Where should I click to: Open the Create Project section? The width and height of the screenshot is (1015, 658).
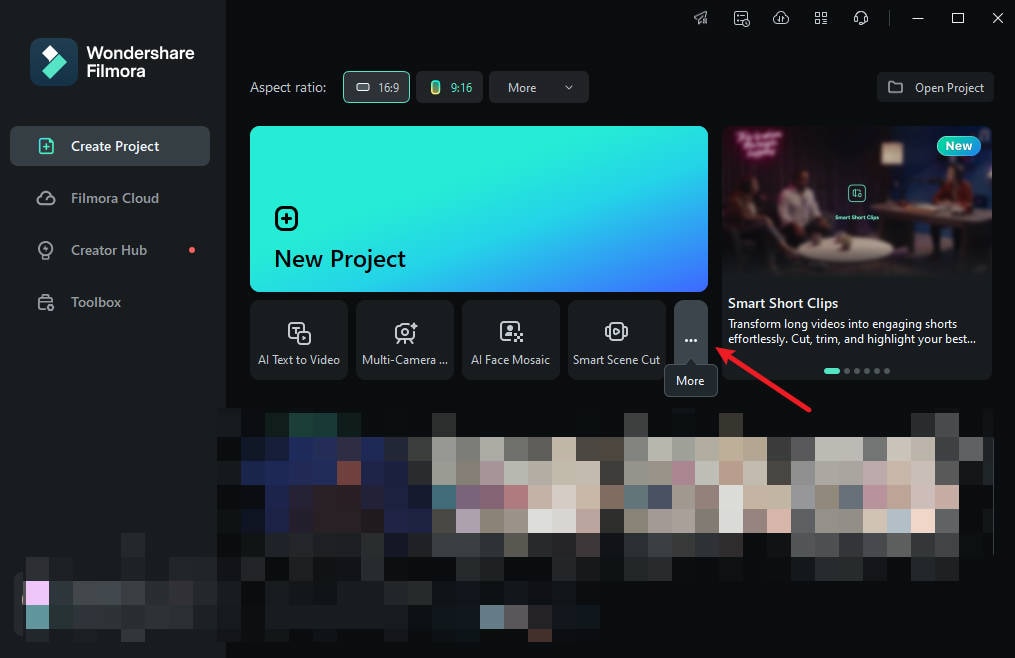[x=110, y=146]
